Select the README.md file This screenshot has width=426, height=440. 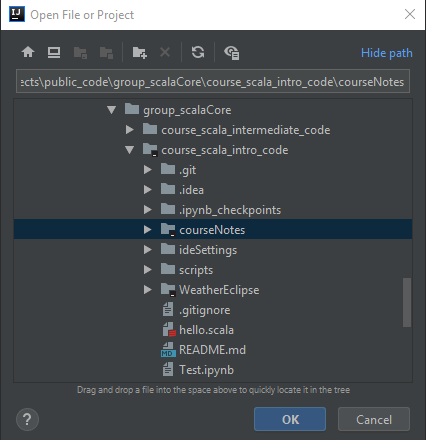coord(212,350)
